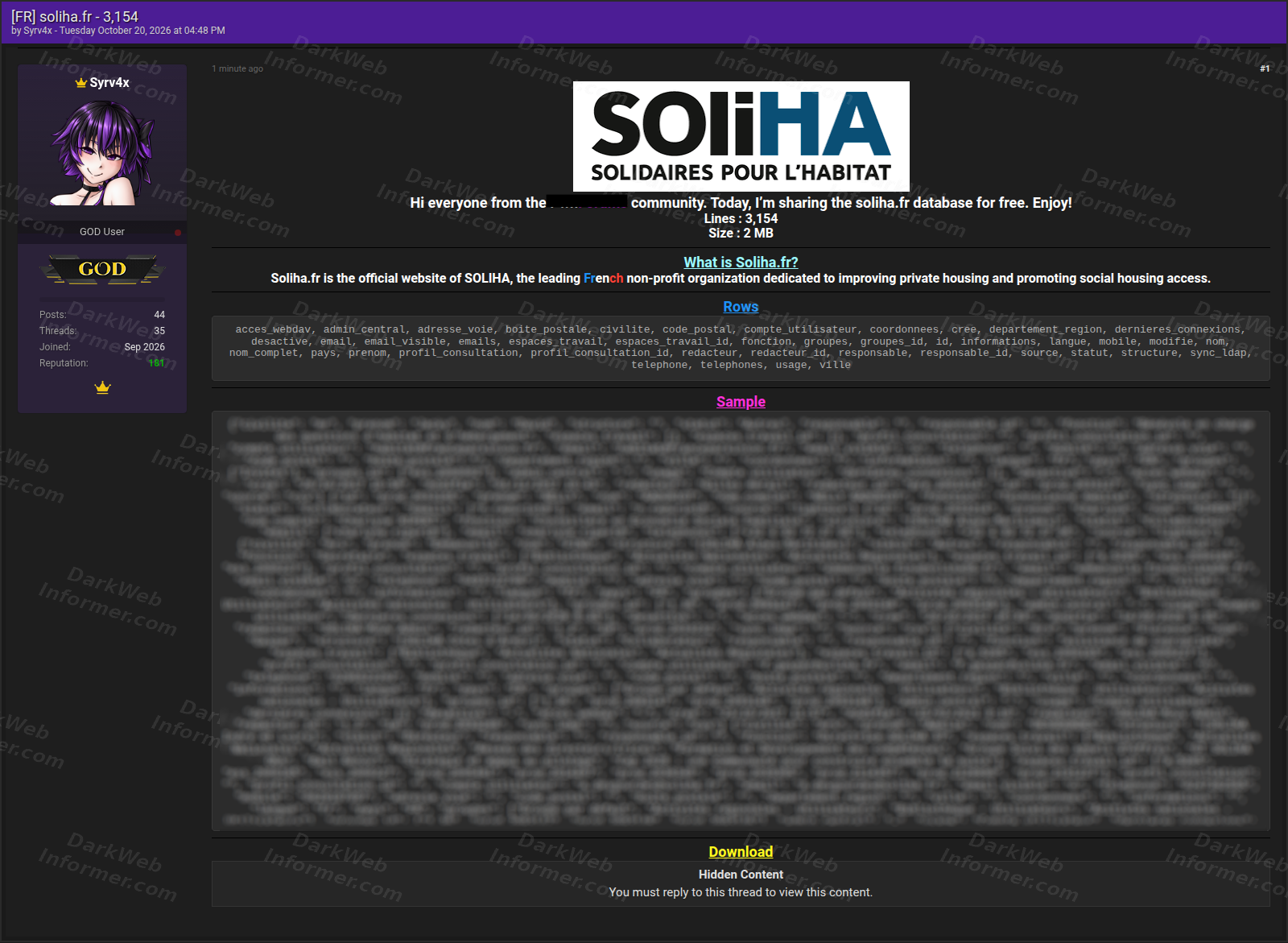Click the column names code block

(741, 348)
